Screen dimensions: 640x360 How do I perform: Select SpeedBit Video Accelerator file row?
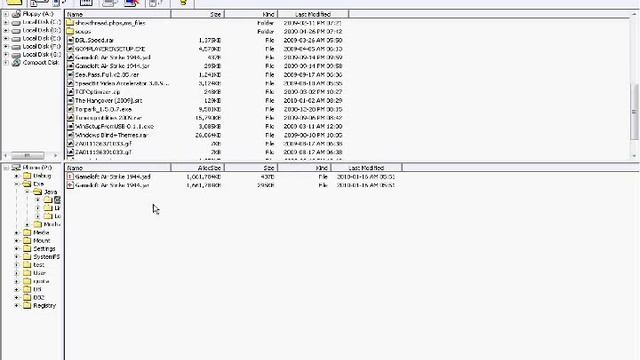[x=122, y=83]
